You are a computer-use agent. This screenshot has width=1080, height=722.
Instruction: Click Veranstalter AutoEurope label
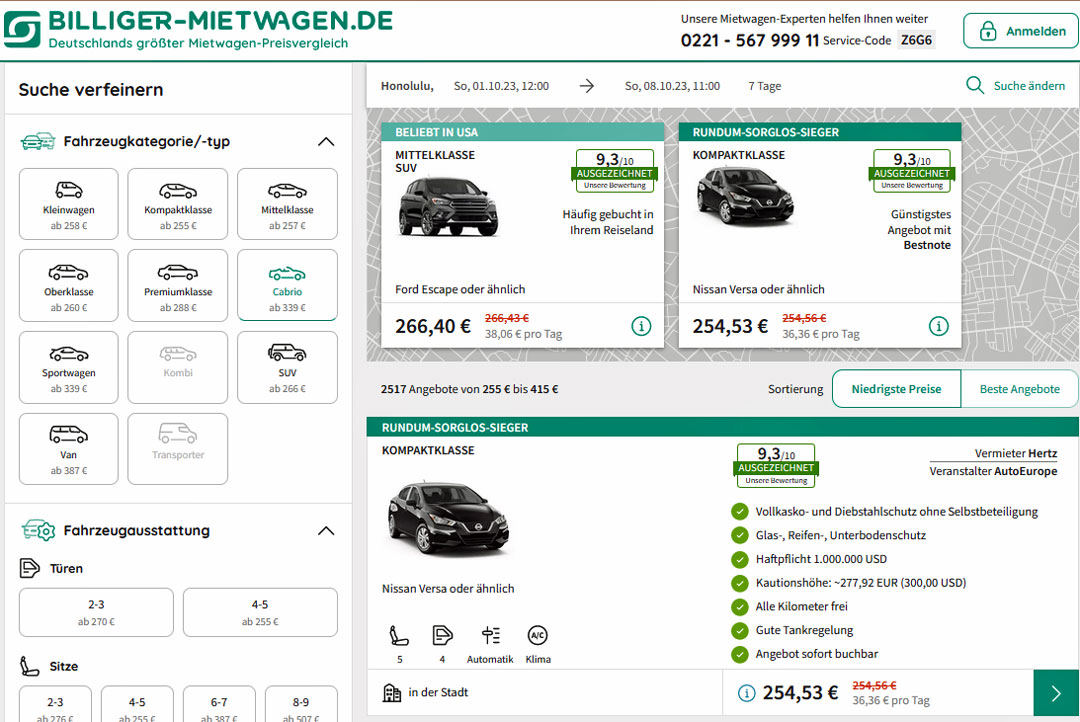(993, 471)
